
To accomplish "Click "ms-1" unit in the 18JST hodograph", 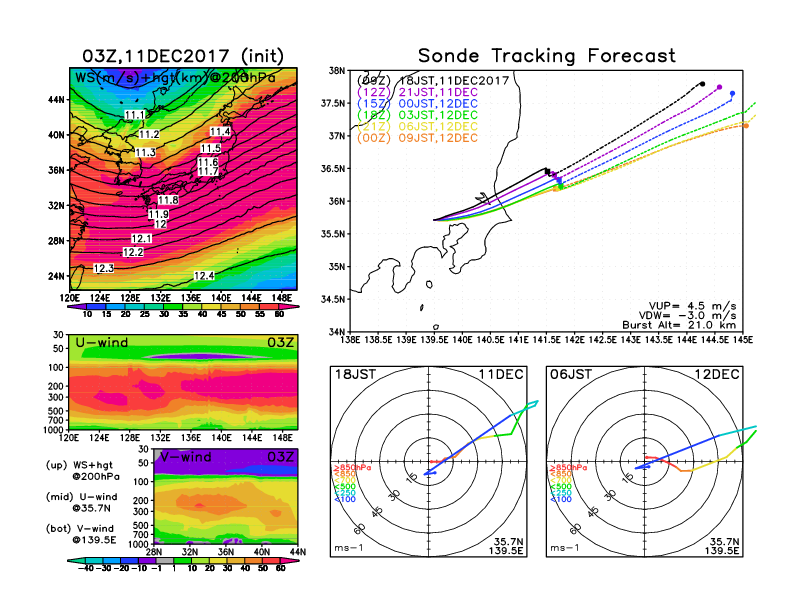I will 348,548.
